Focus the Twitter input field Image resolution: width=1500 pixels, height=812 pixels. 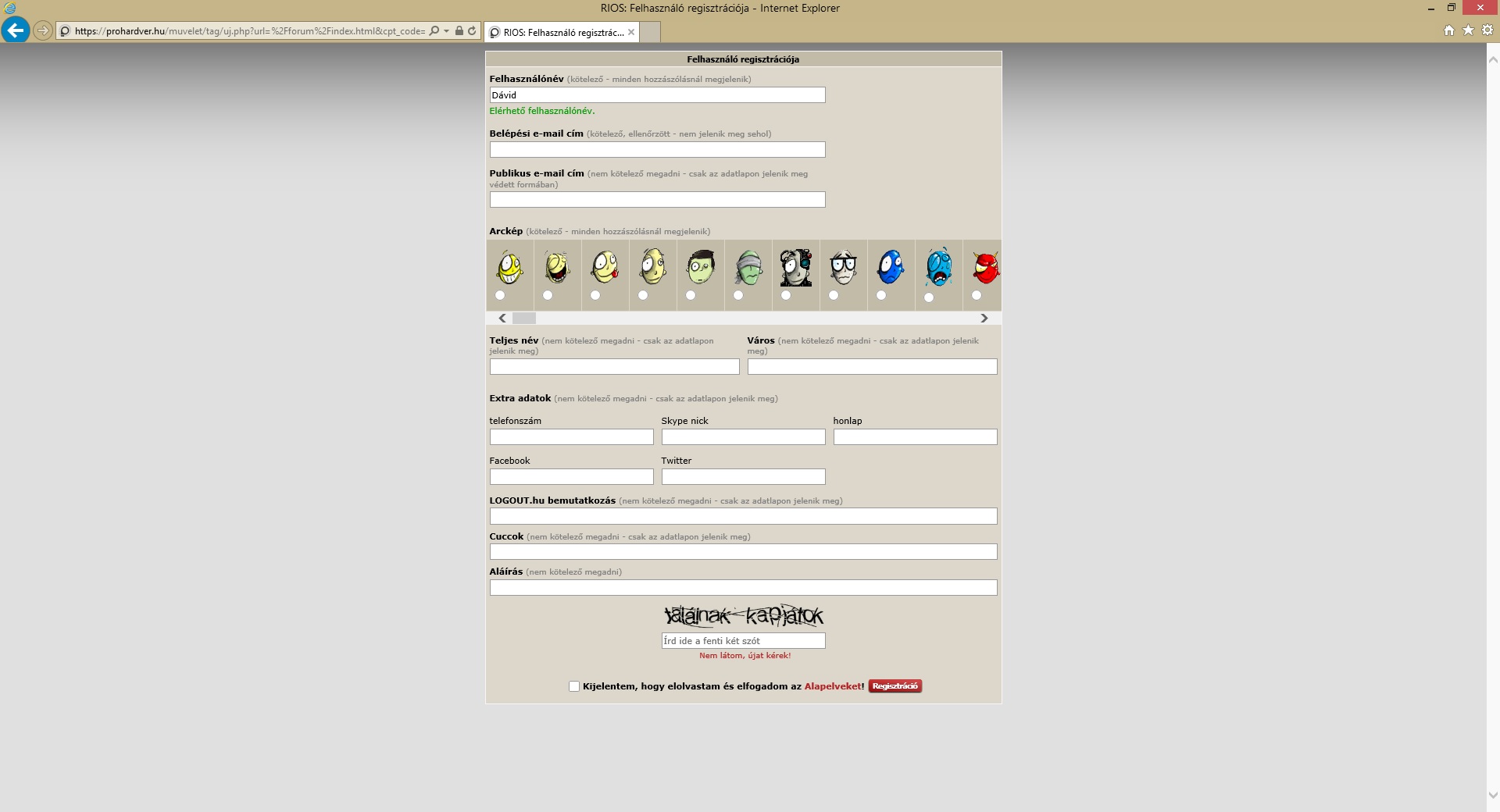[x=743, y=477]
